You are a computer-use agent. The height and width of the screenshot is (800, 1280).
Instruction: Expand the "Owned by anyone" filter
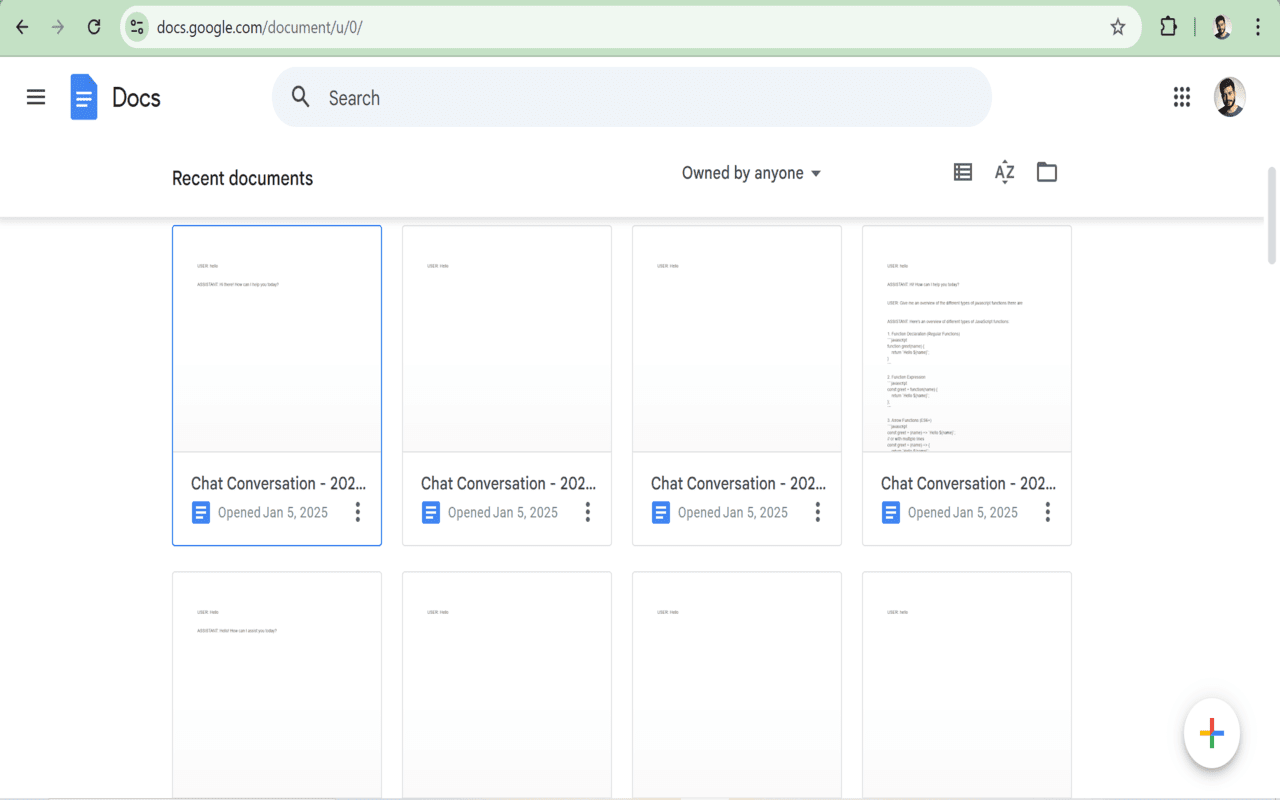click(751, 173)
